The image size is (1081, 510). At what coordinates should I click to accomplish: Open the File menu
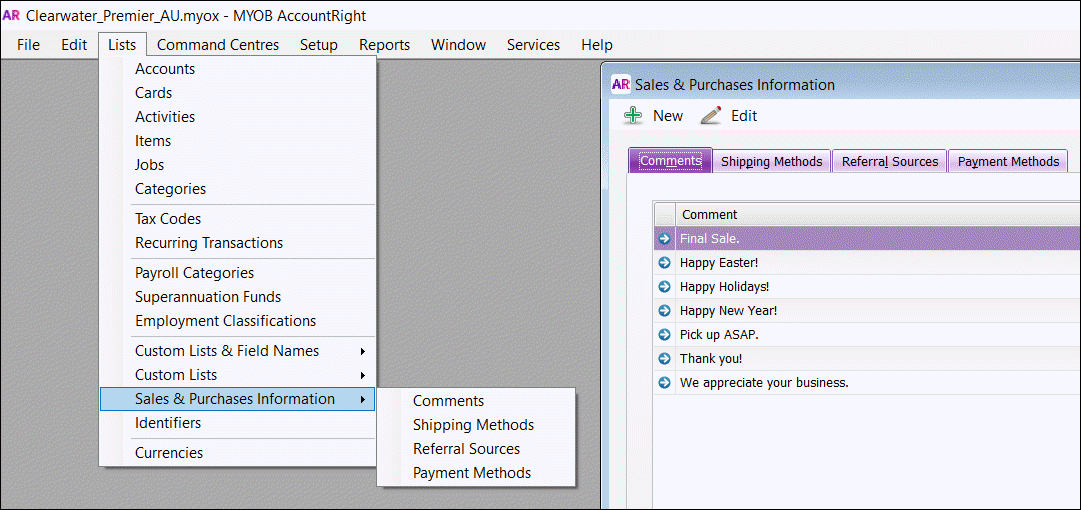tap(28, 45)
